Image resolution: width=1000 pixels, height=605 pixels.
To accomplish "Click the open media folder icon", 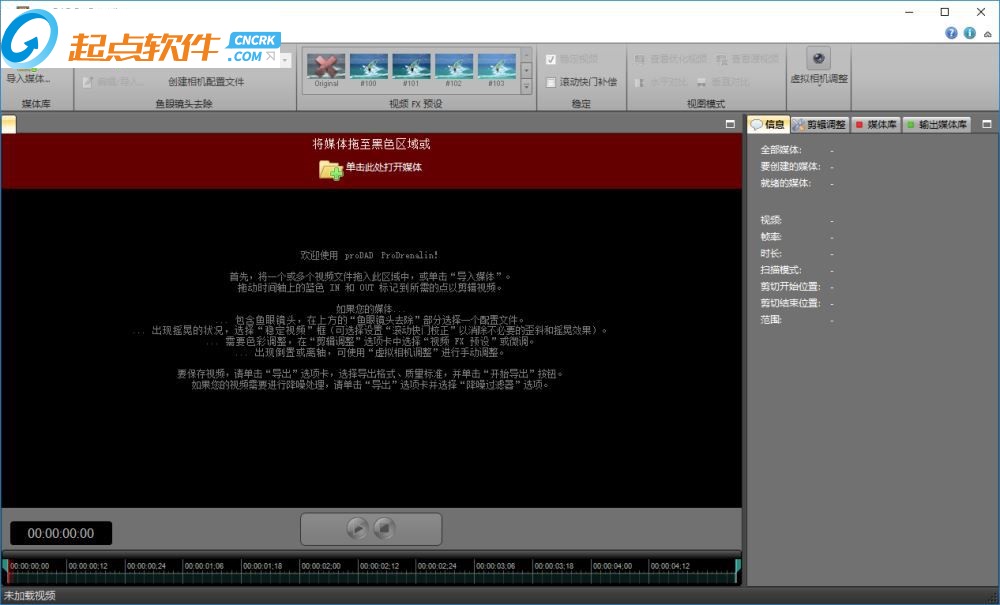I will pyautogui.click(x=331, y=169).
